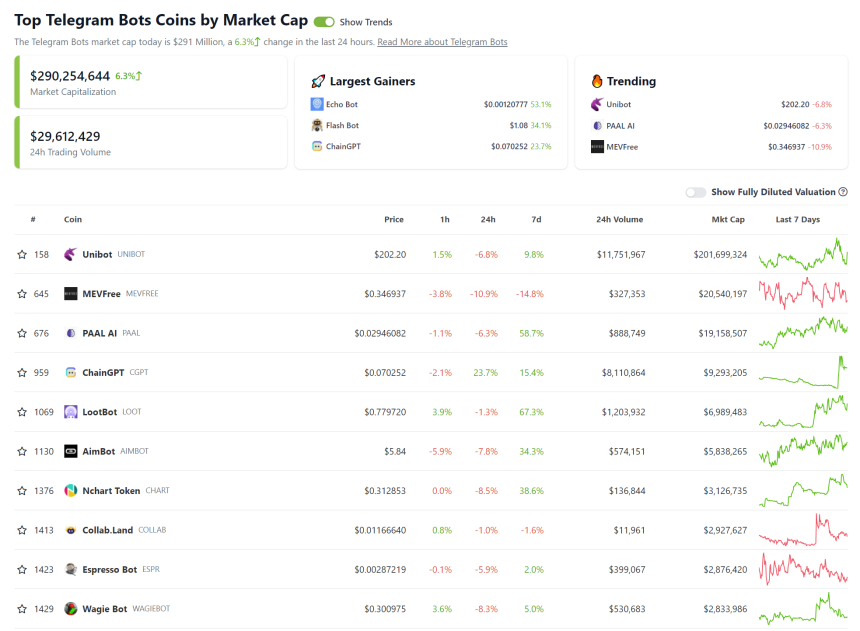This screenshot has height=631, width=860.
Task: Click the Nchart Token logo icon
Action: [71, 490]
